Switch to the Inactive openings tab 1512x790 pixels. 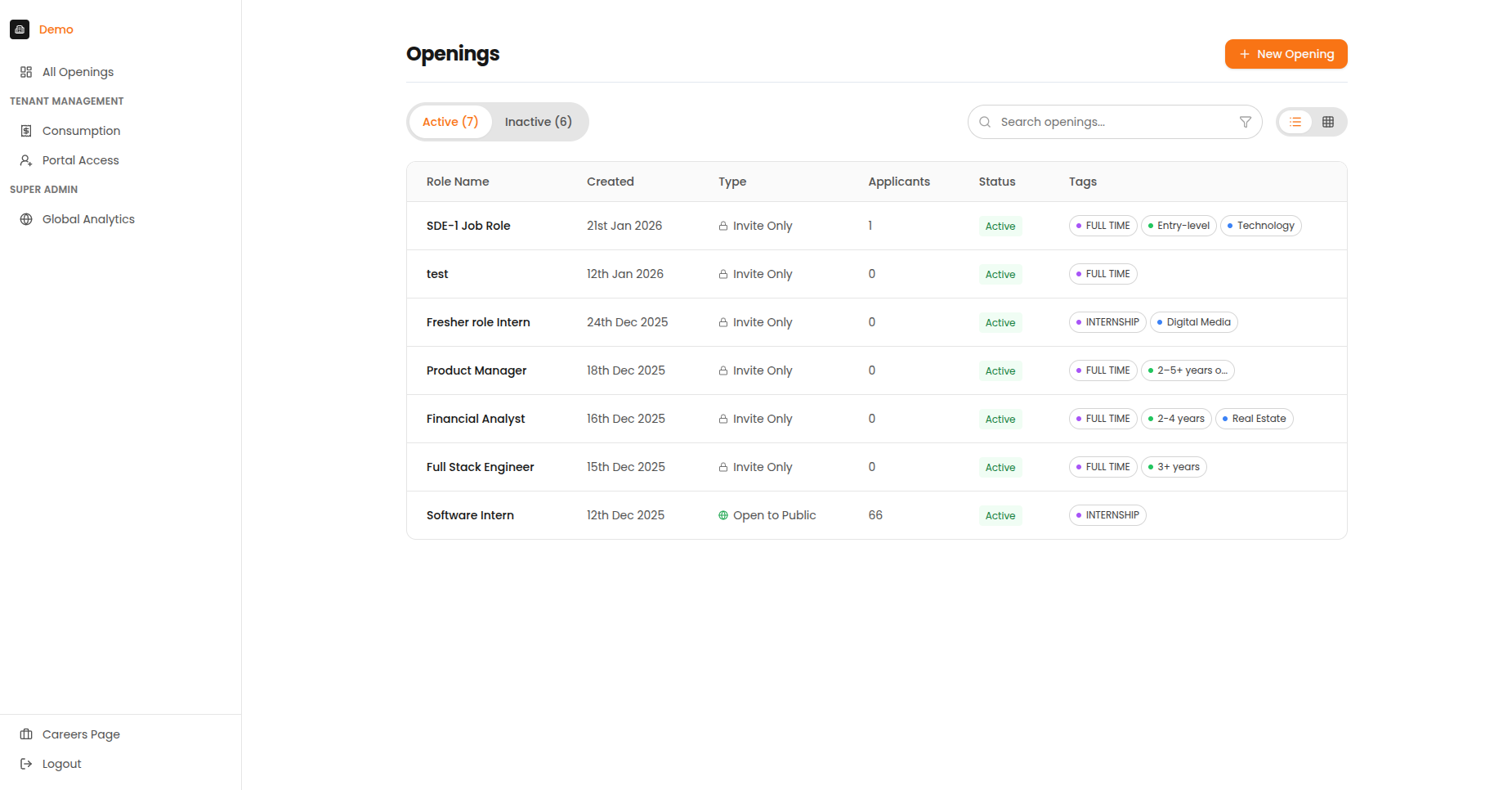tap(539, 121)
